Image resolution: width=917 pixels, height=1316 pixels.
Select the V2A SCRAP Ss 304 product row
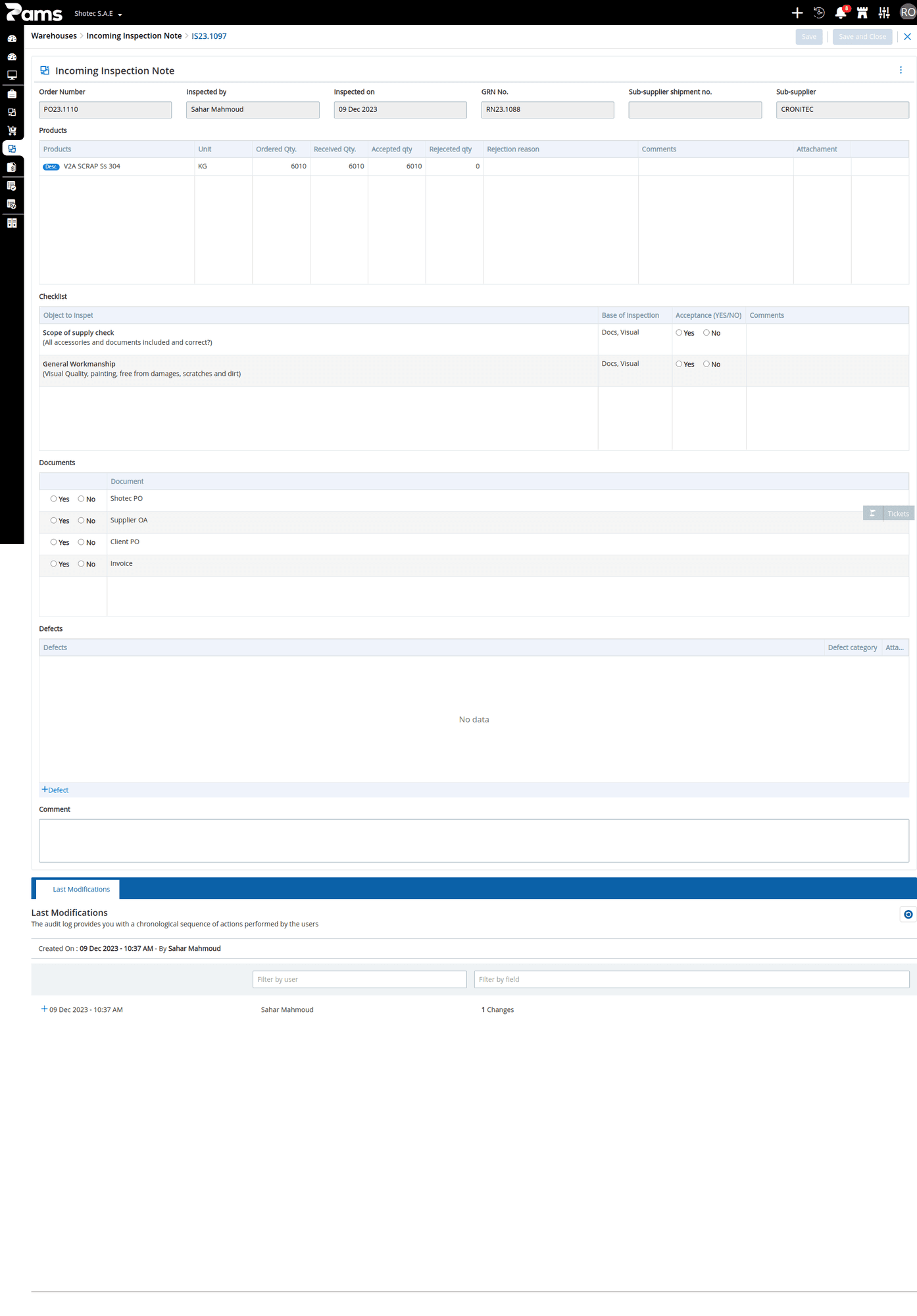pyautogui.click(x=474, y=166)
